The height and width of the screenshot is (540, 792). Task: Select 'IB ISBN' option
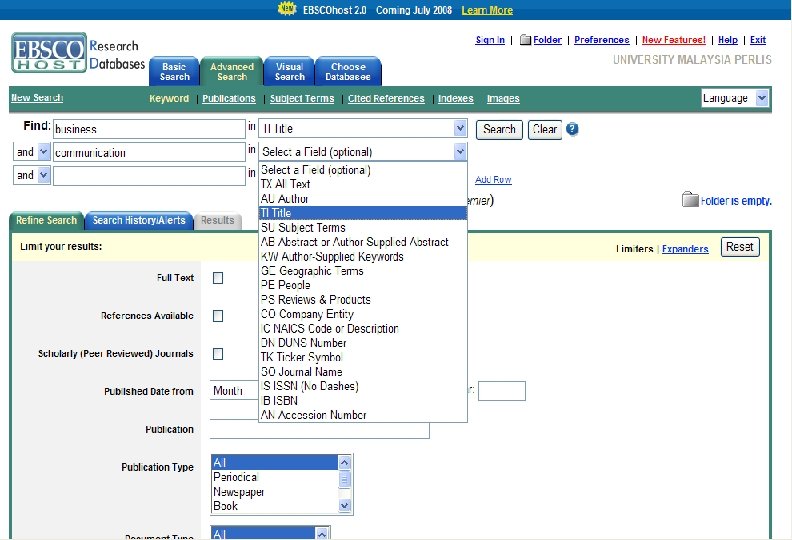pyautogui.click(x=362, y=400)
